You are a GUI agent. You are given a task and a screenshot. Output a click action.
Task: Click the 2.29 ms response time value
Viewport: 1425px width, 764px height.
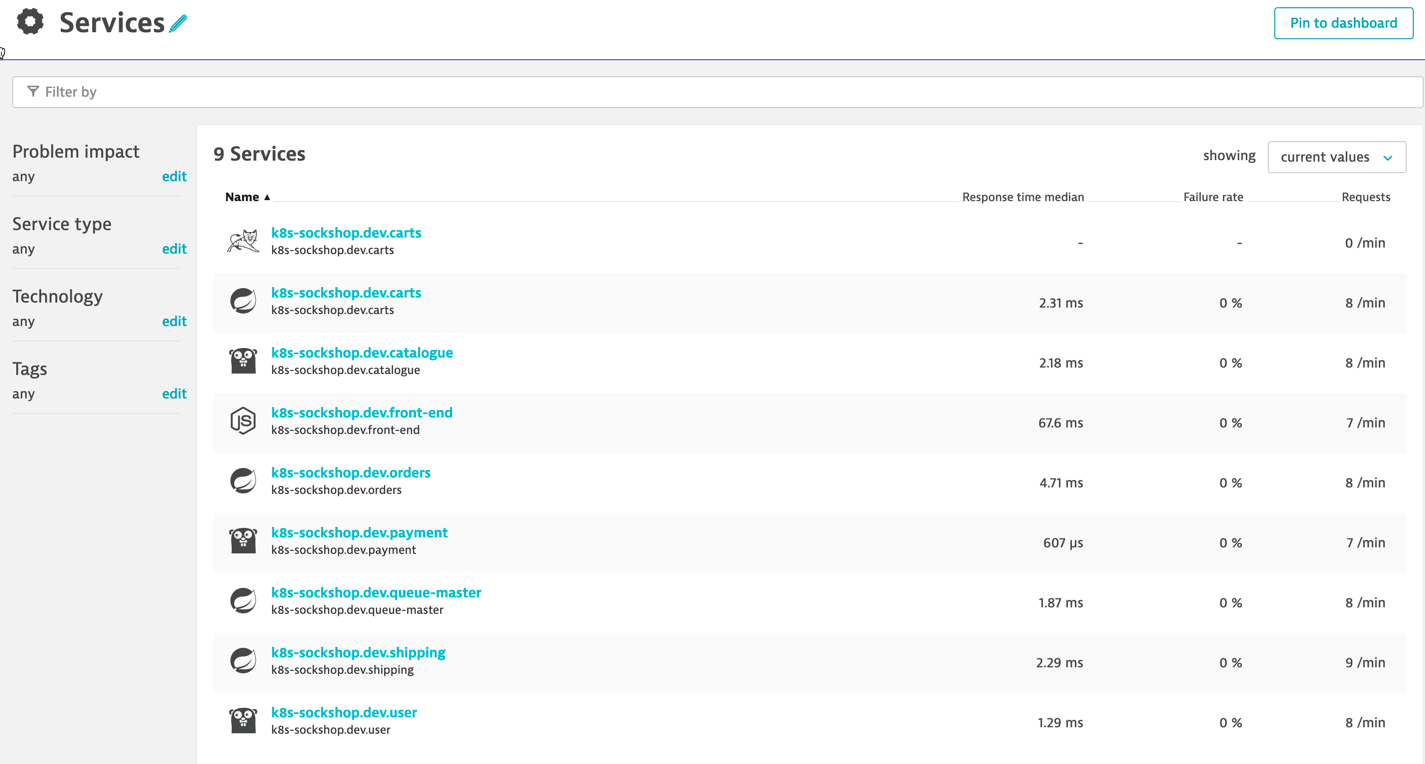(x=1060, y=663)
